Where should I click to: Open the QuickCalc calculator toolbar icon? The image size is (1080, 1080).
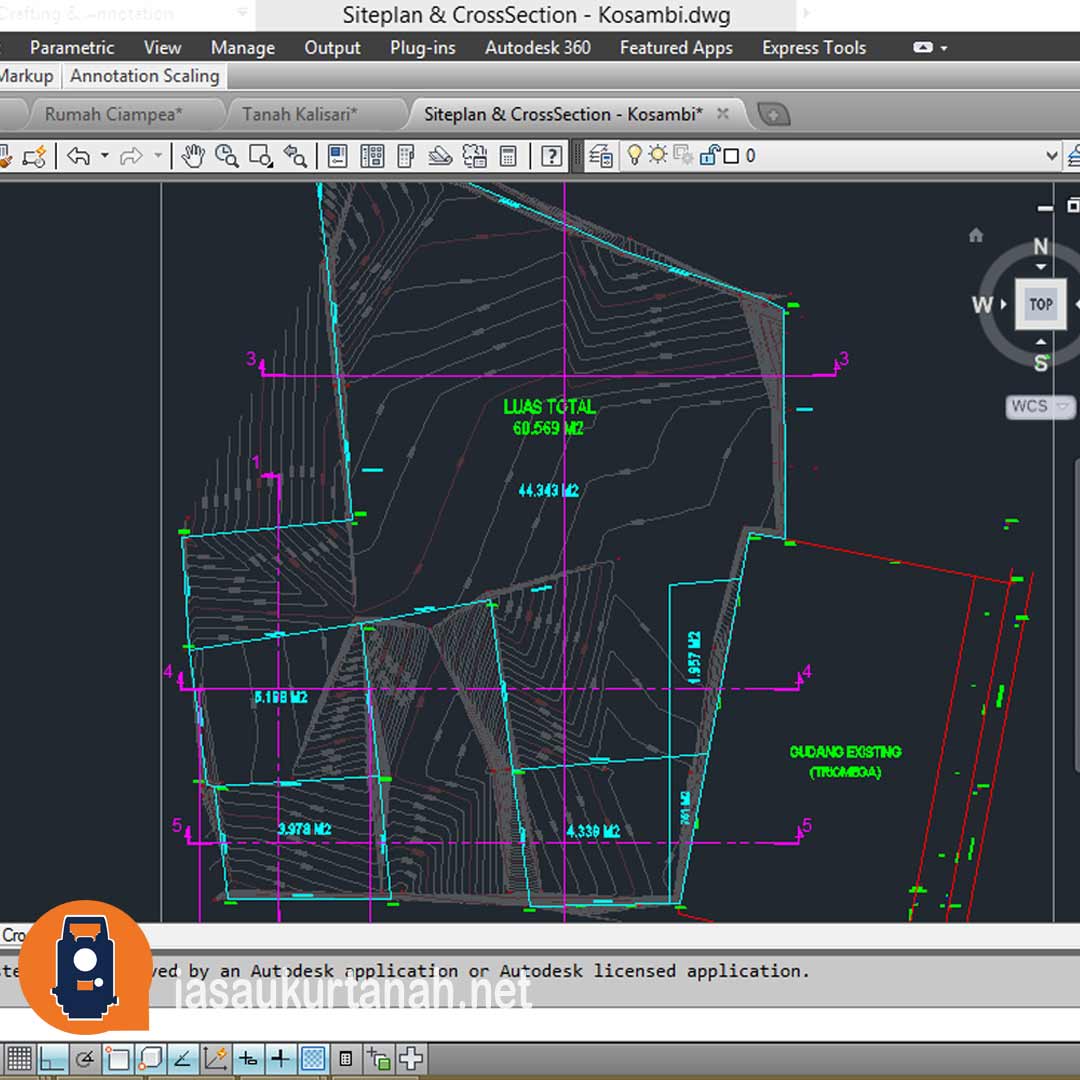click(x=508, y=156)
